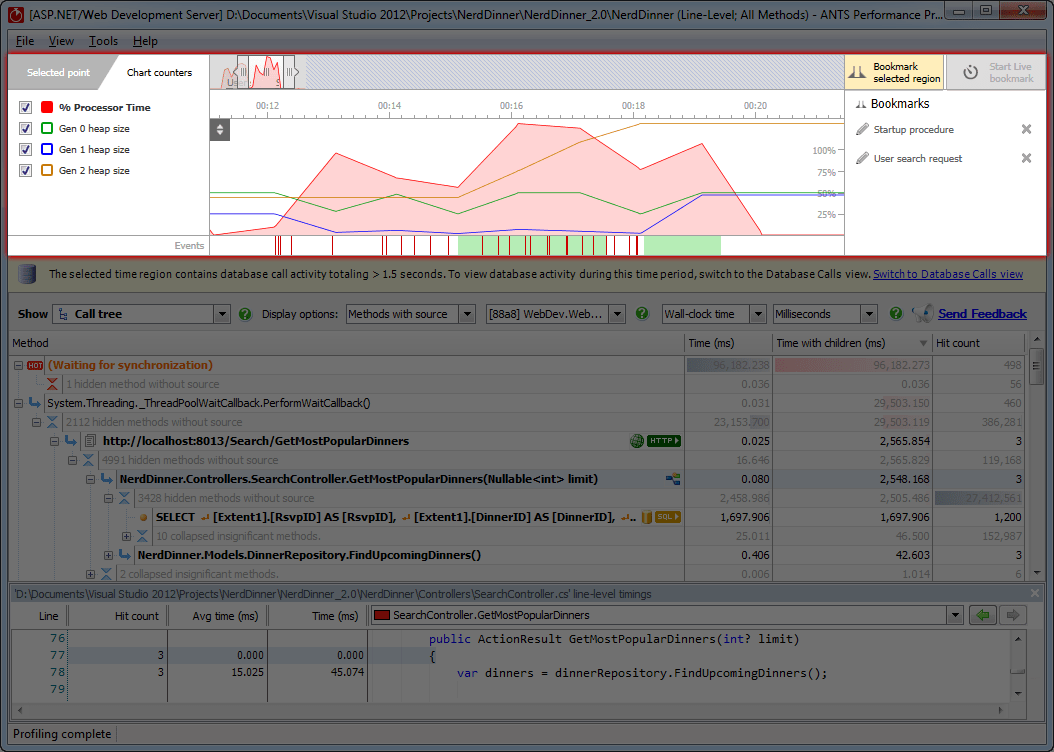Screen dimensions: 1054x752
Task: Open the Wall-clock time dropdown
Action: click(x=757, y=314)
